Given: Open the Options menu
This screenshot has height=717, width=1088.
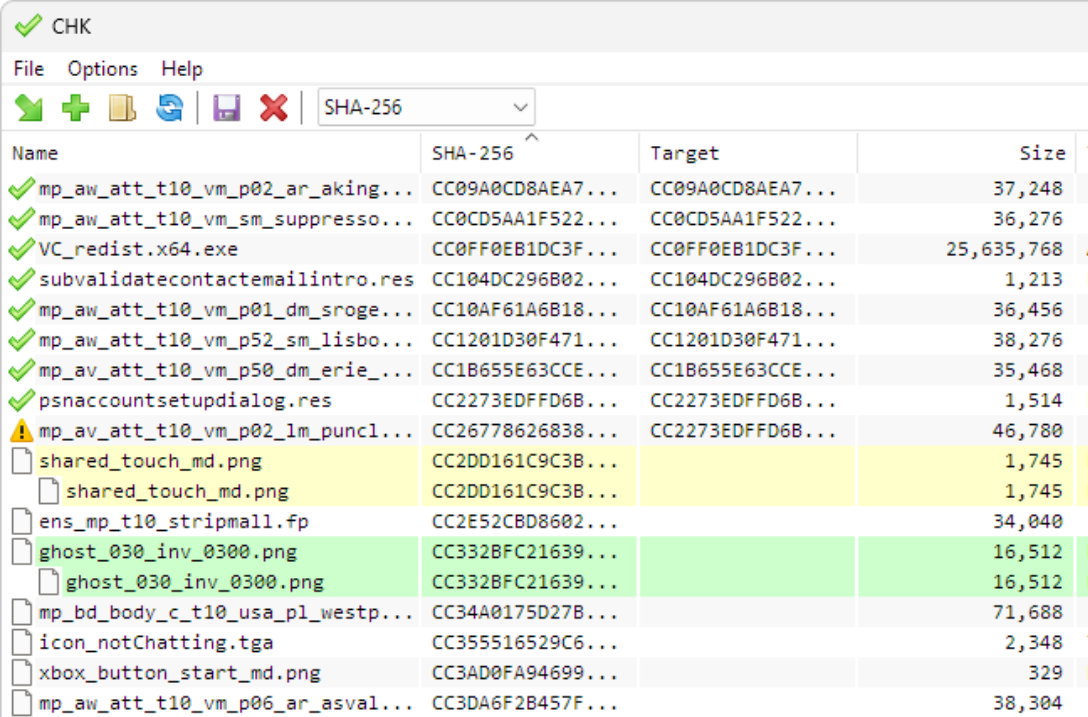Looking at the screenshot, I should click(x=102, y=68).
